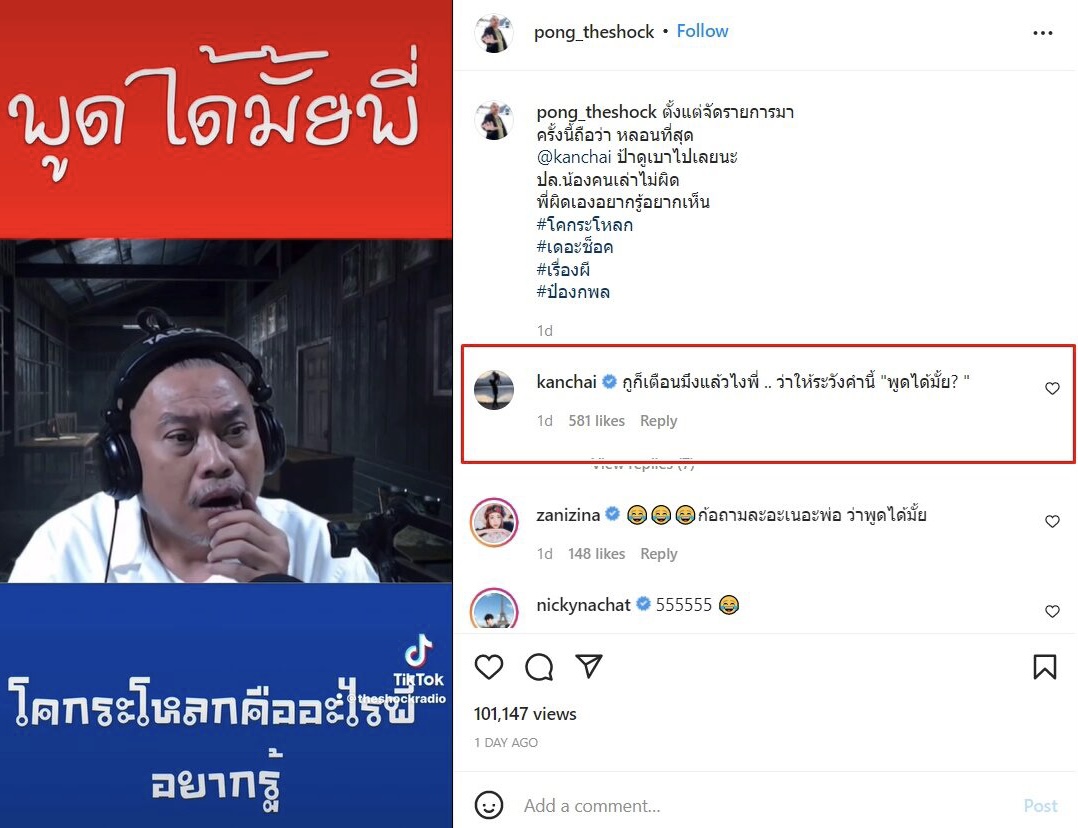This screenshot has height=828, width=1078.
Task: Open pong_theshock header profile avatar
Action: (494, 32)
